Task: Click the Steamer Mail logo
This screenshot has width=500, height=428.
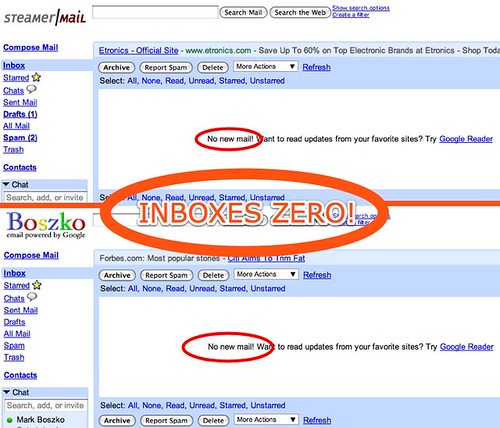Action: coord(45,17)
